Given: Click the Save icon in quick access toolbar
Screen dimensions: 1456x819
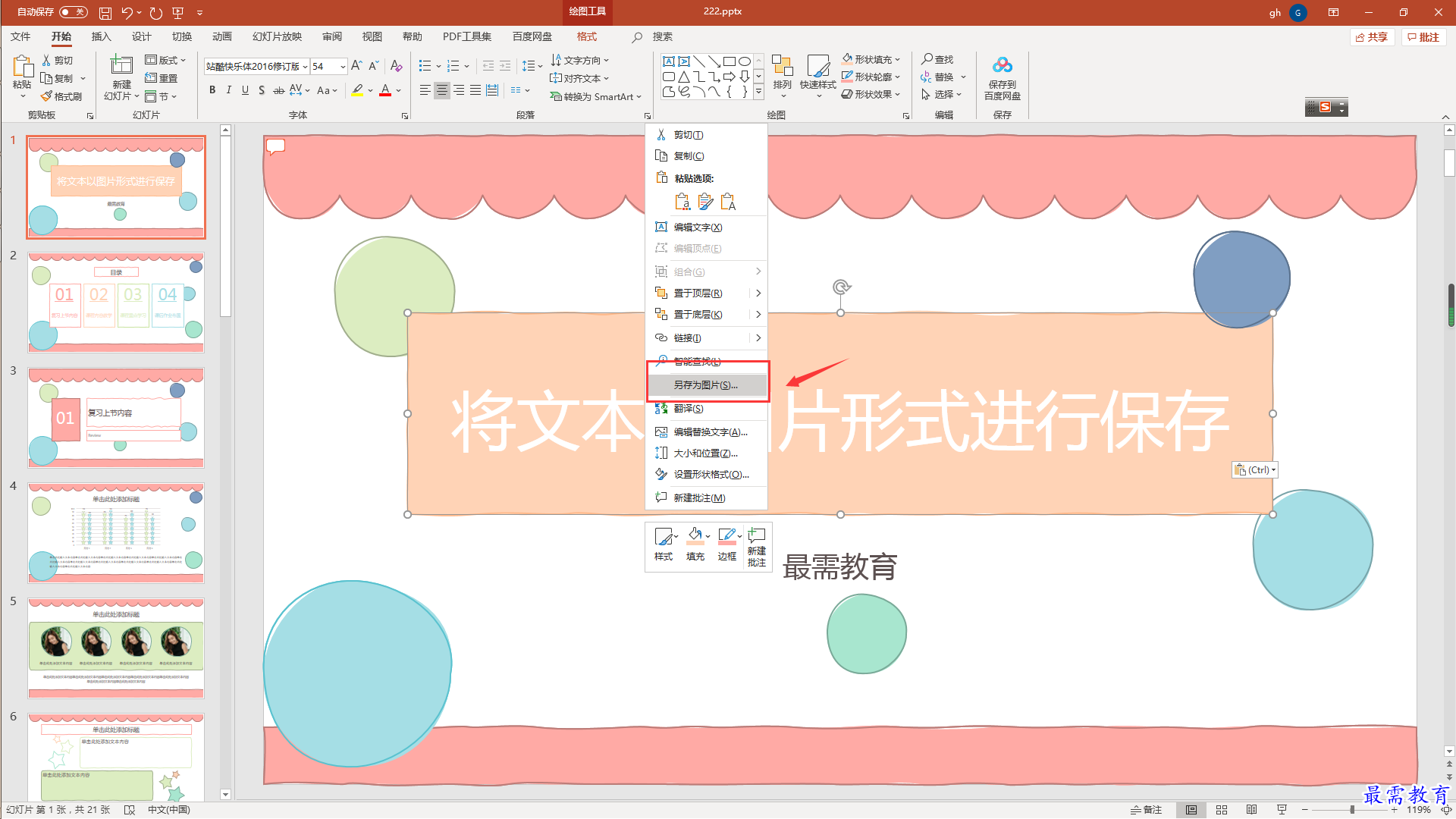Looking at the screenshot, I should tap(105, 13).
